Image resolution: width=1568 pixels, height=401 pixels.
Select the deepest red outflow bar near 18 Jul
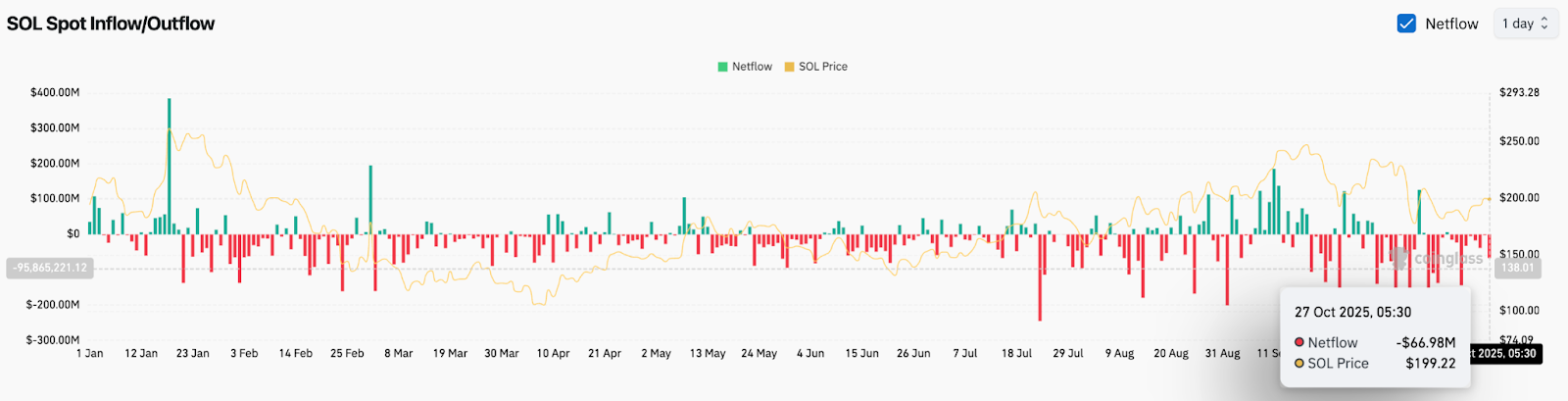pyautogui.click(x=1040, y=279)
